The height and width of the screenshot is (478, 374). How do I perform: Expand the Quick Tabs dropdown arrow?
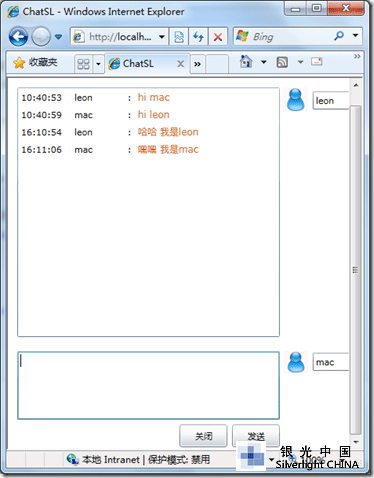click(x=98, y=63)
